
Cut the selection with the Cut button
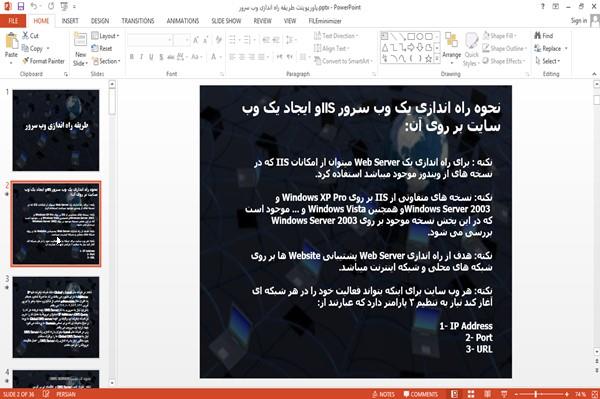(30, 36)
